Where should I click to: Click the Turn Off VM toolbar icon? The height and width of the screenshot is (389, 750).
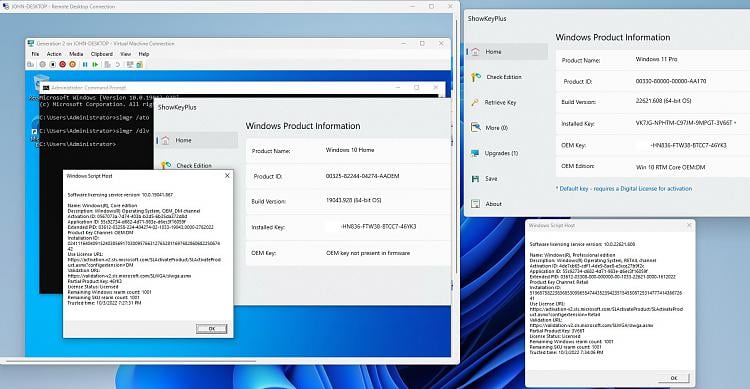53,65
